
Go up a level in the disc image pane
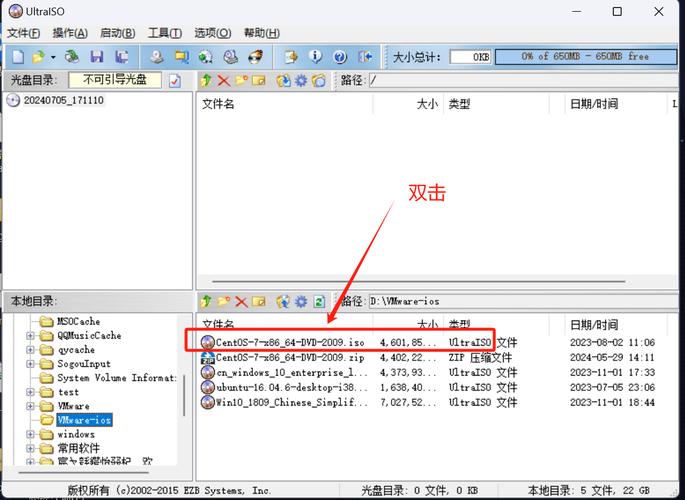coord(206,80)
